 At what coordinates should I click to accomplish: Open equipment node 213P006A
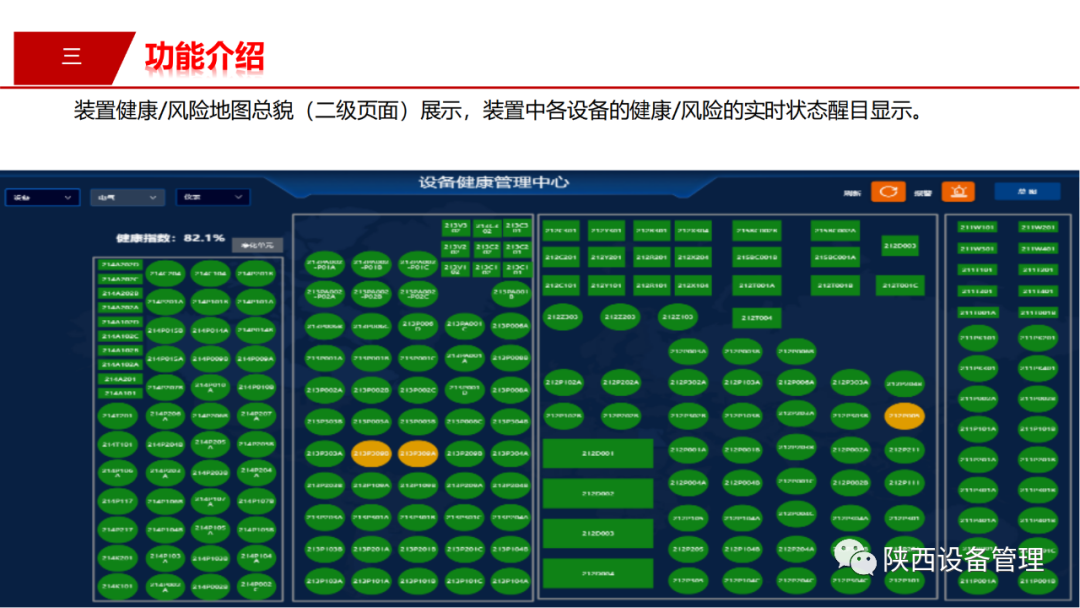(510, 326)
